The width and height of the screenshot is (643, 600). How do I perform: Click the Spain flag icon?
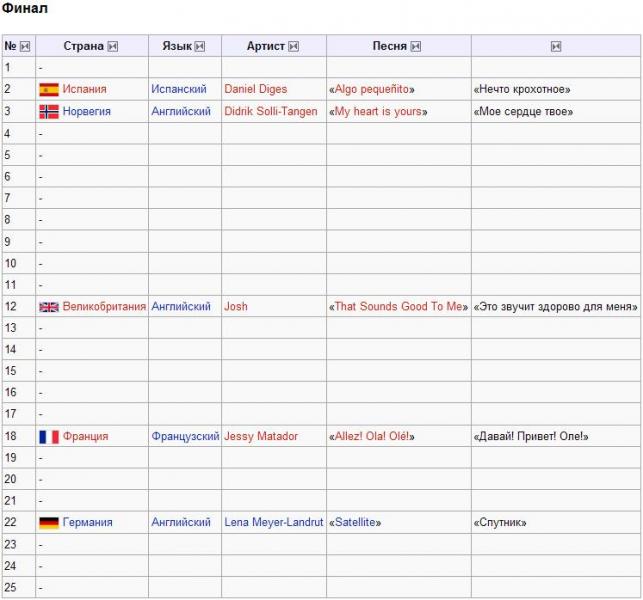49,89
